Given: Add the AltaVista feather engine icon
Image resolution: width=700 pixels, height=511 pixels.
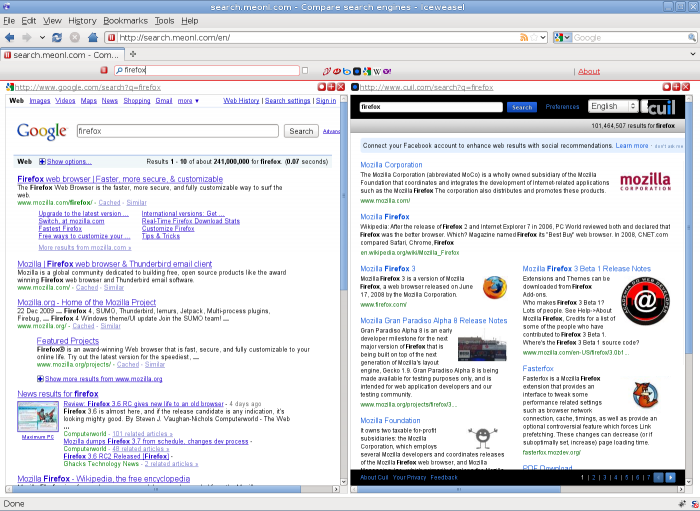Looking at the screenshot, I should pyautogui.click(x=327, y=71).
